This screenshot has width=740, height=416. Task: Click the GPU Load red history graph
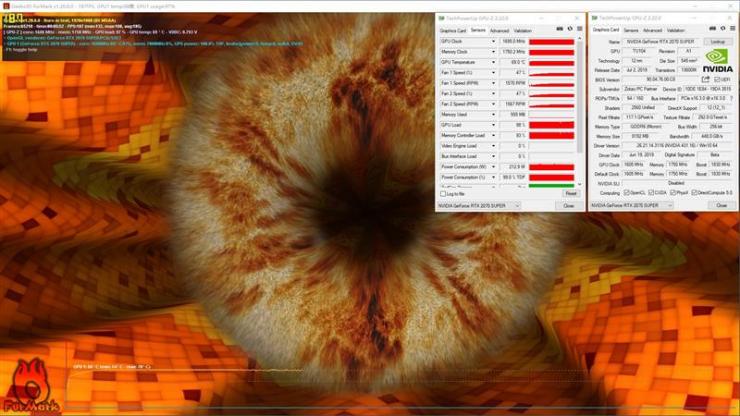[x=551, y=125]
